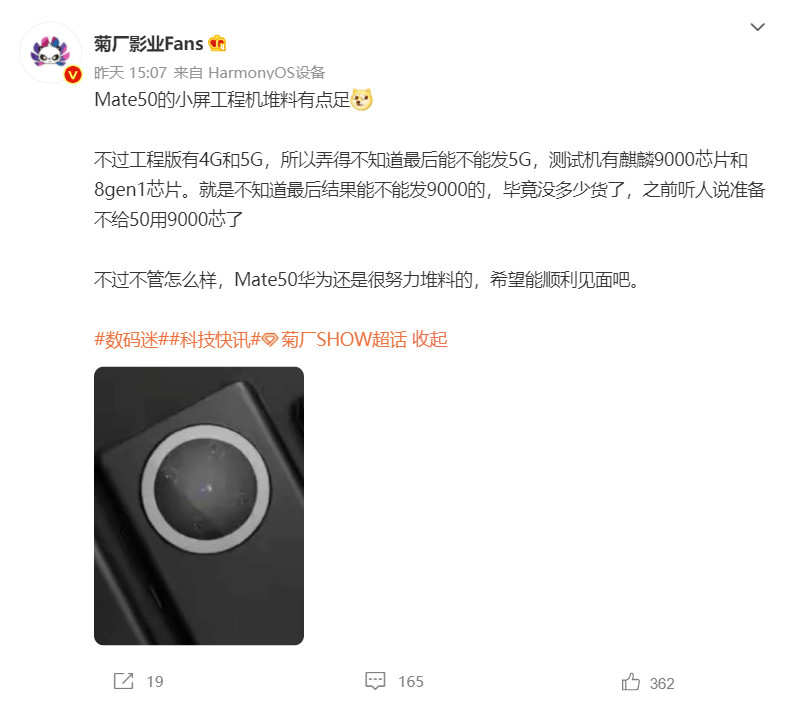Open comments via speech bubble icon
Screen dimensions: 791x703
tap(375, 681)
